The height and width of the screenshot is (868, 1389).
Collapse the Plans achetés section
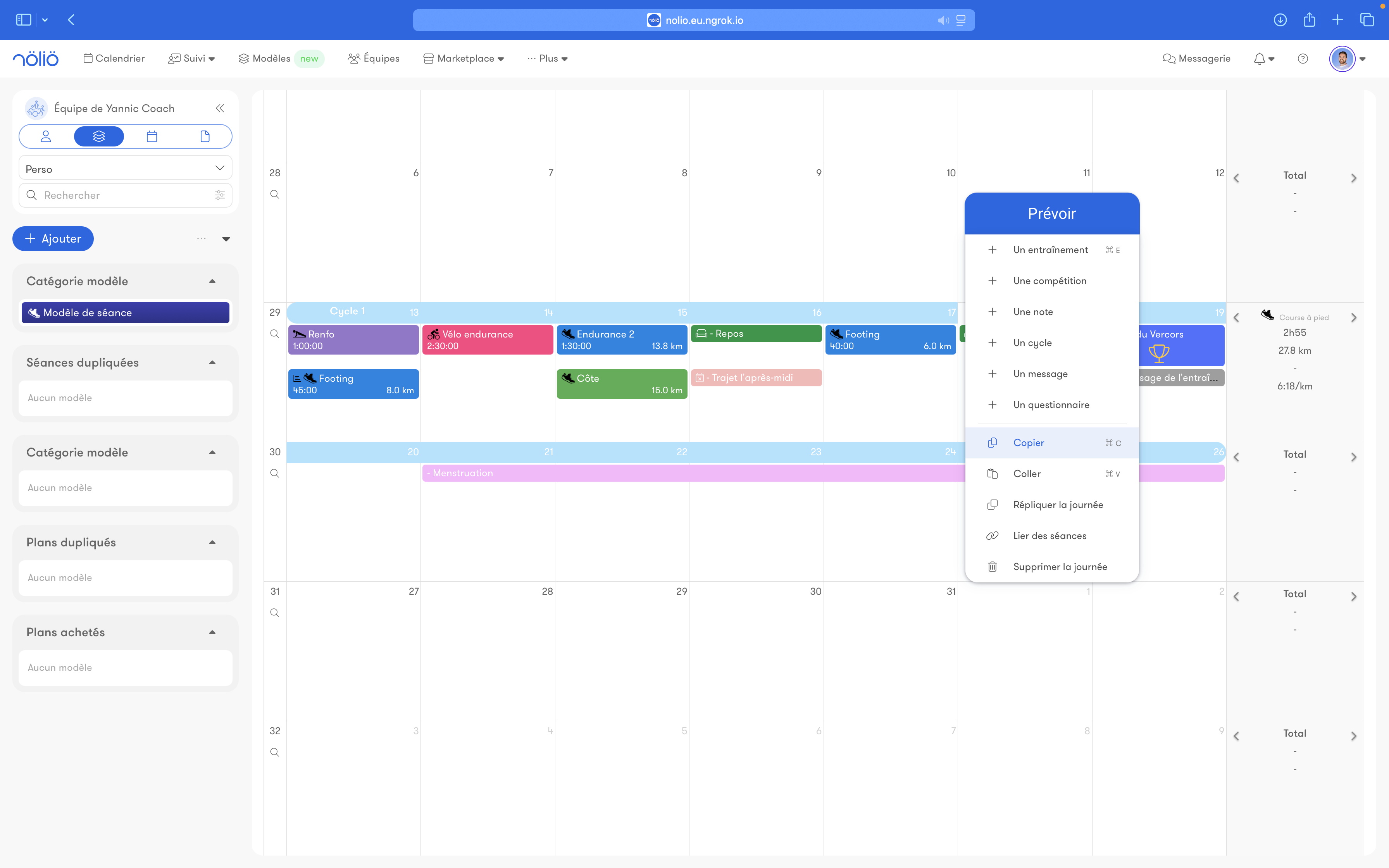coord(212,632)
